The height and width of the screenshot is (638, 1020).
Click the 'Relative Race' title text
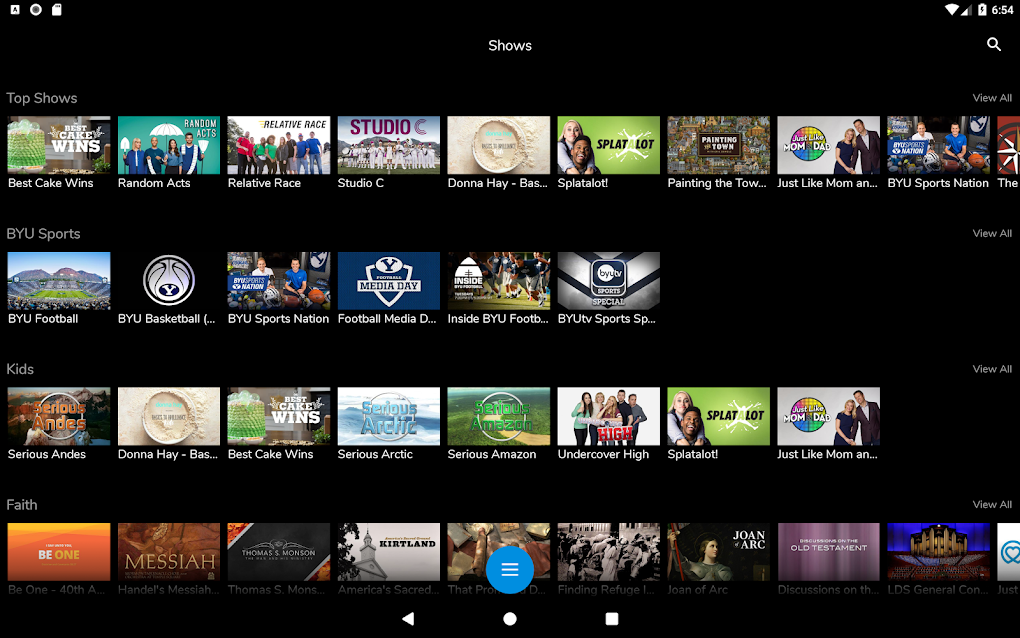pos(264,183)
